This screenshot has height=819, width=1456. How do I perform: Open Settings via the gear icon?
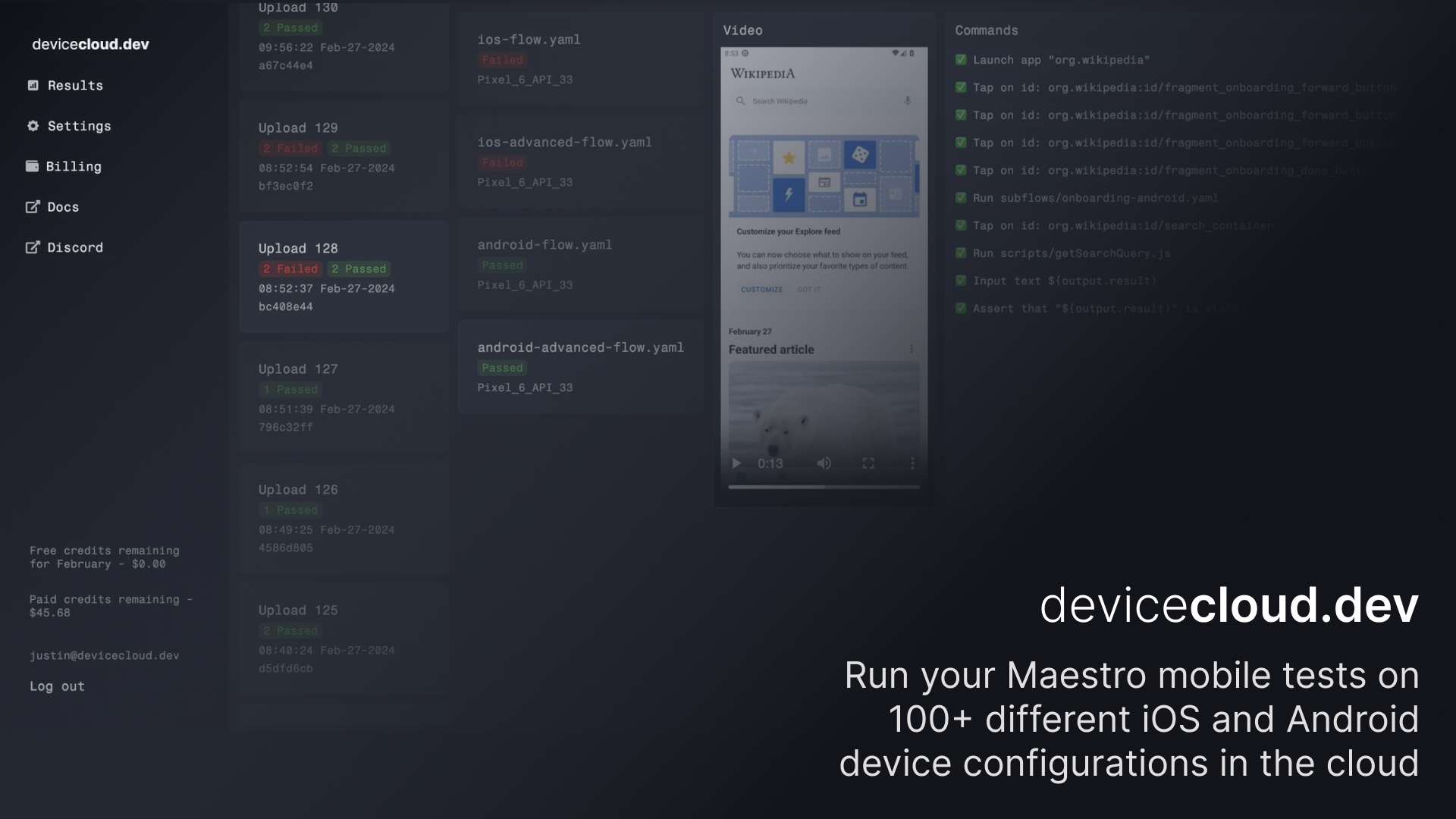click(33, 126)
